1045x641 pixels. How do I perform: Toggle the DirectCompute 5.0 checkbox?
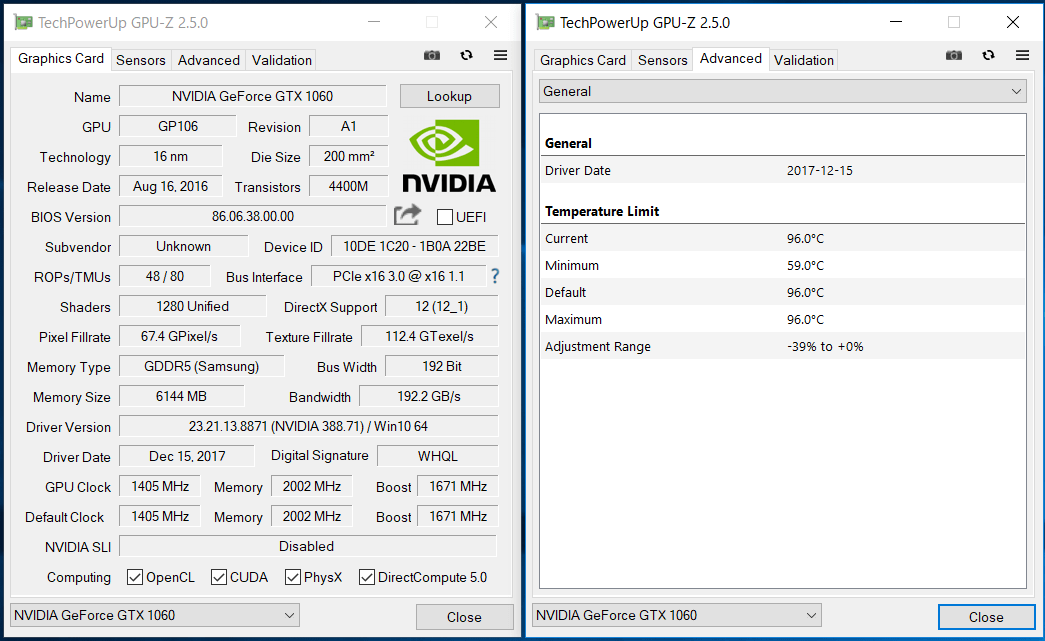click(367, 577)
